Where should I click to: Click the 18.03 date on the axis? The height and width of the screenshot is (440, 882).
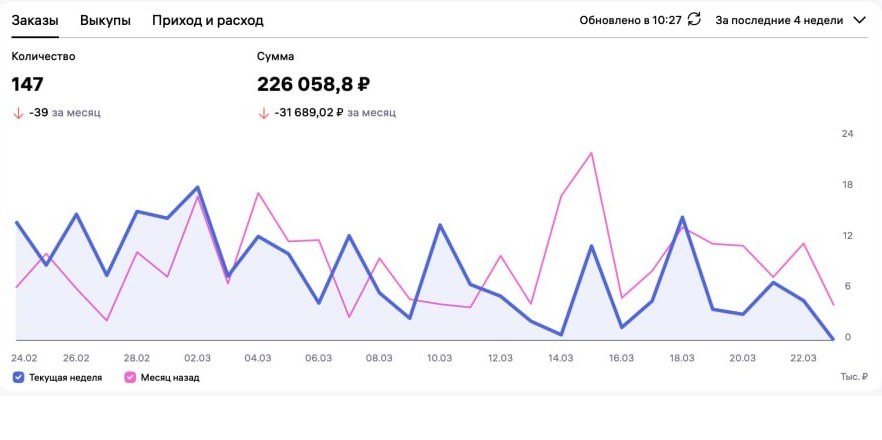coord(682,358)
